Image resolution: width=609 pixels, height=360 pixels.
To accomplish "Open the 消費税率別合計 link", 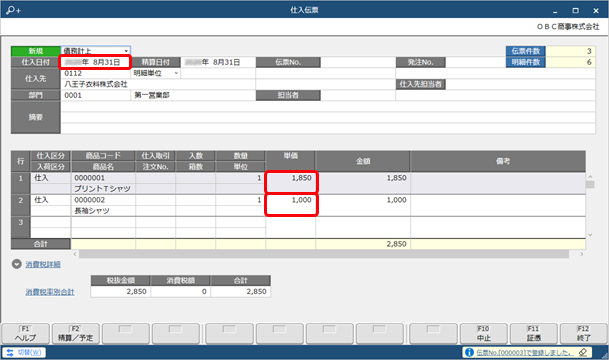I will [x=50, y=292].
